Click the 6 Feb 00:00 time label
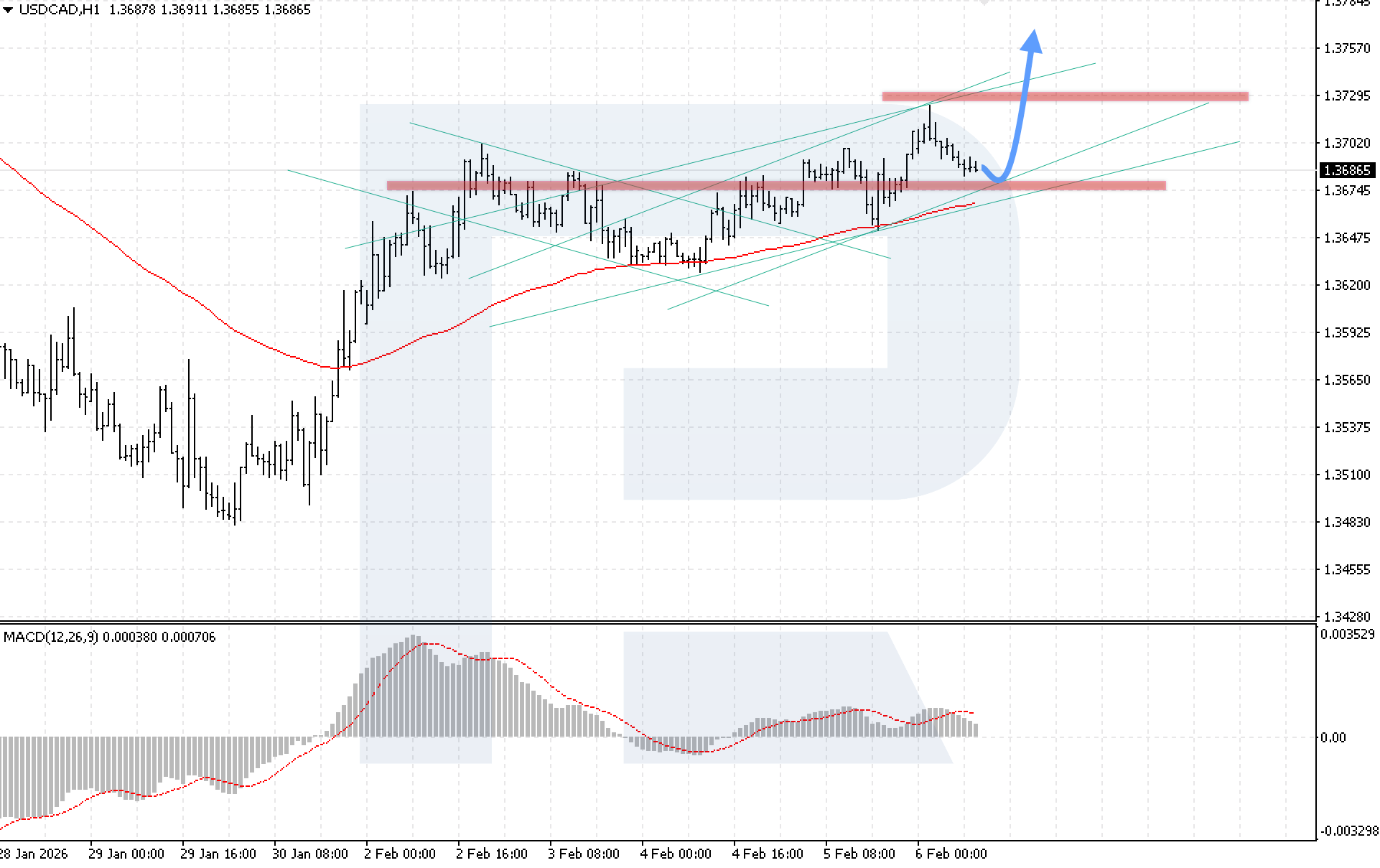Viewport: 1380px width, 868px height. coord(951,854)
